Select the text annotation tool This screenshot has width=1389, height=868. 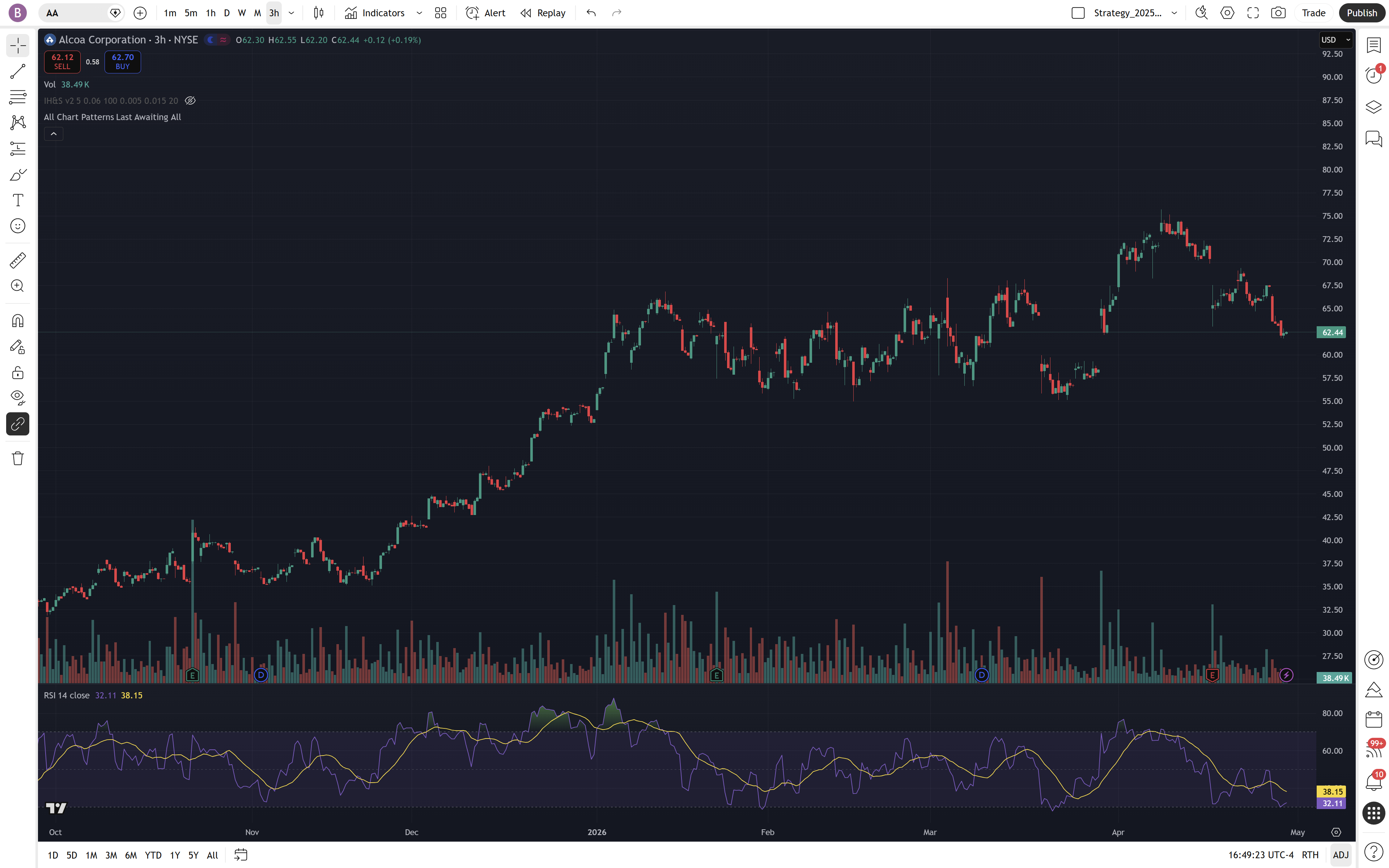(18, 200)
